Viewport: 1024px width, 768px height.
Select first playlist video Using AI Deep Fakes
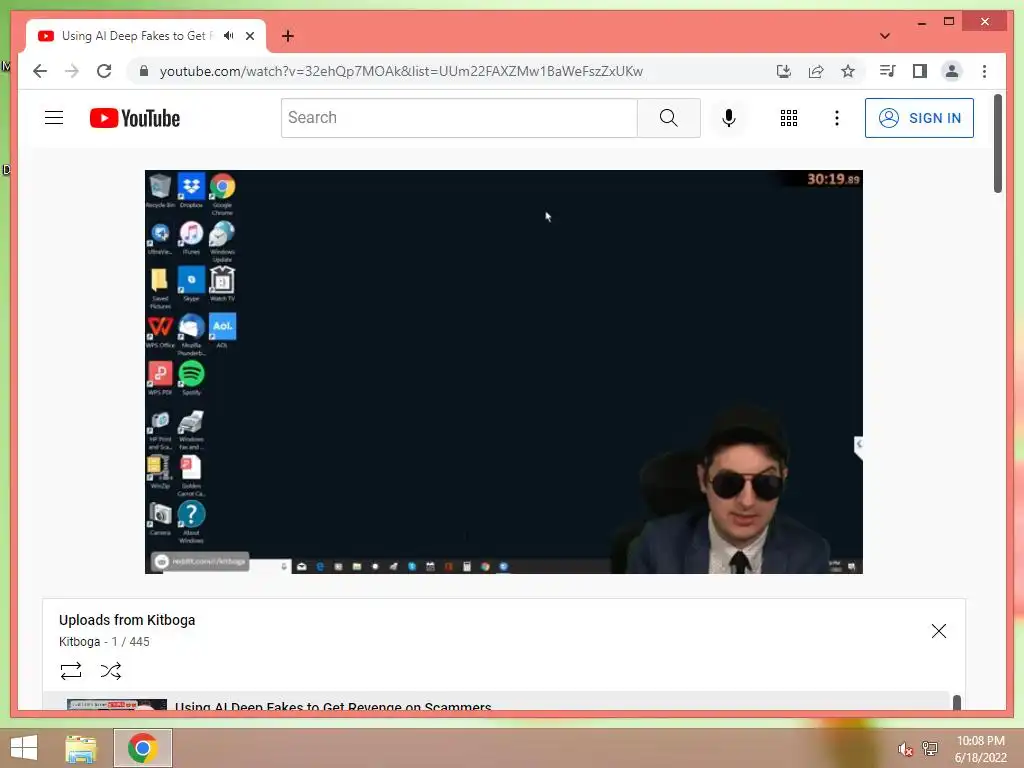(x=496, y=701)
